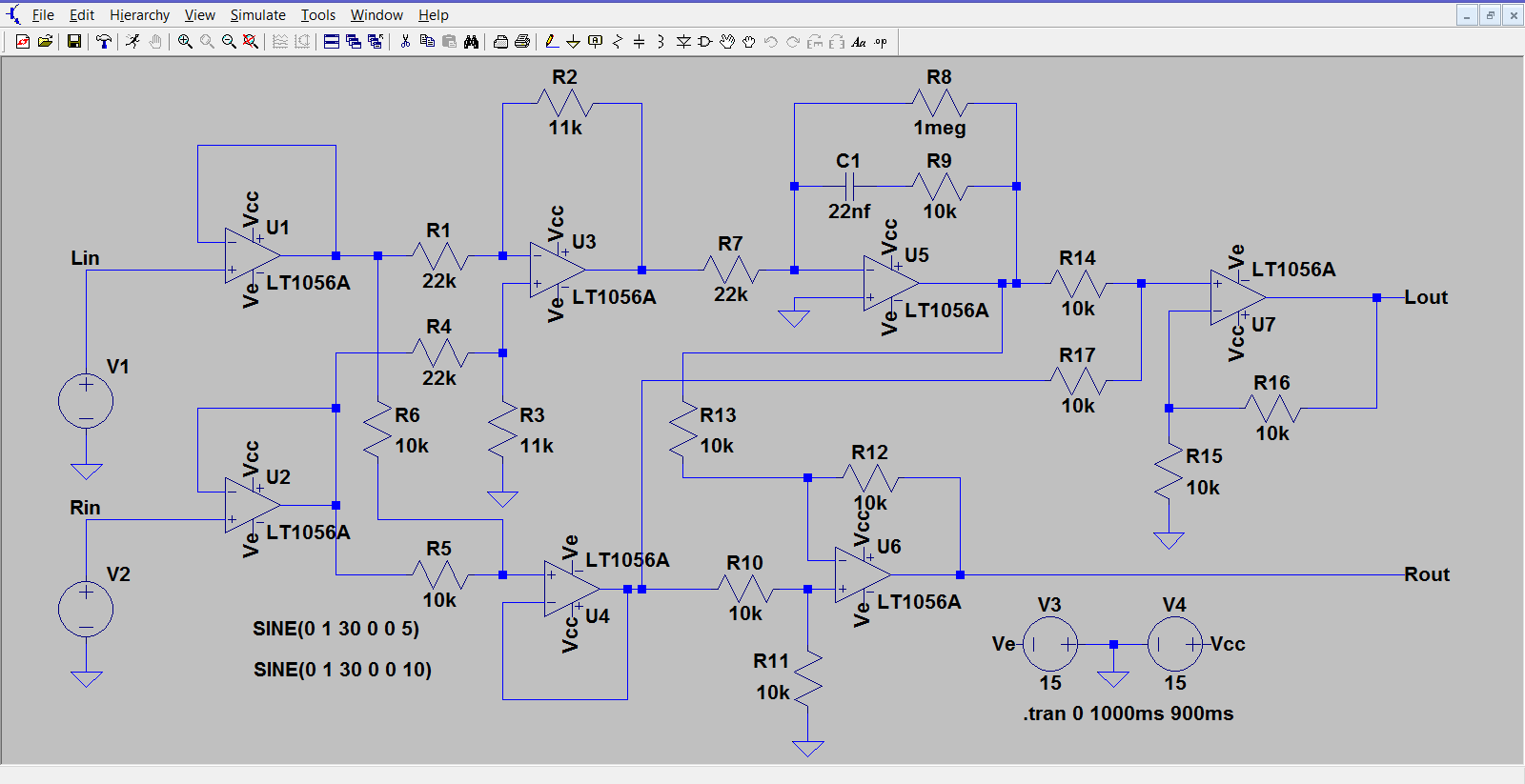
Task: Click the Rin net label
Action: click(x=85, y=508)
